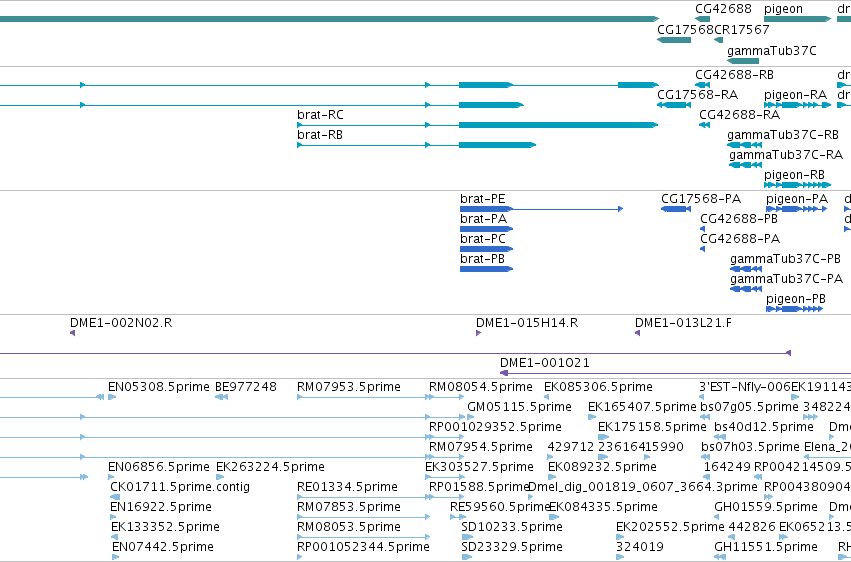Click the 164249 EST label
Viewport: 851px width, 562px height.
(x=727, y=468)
